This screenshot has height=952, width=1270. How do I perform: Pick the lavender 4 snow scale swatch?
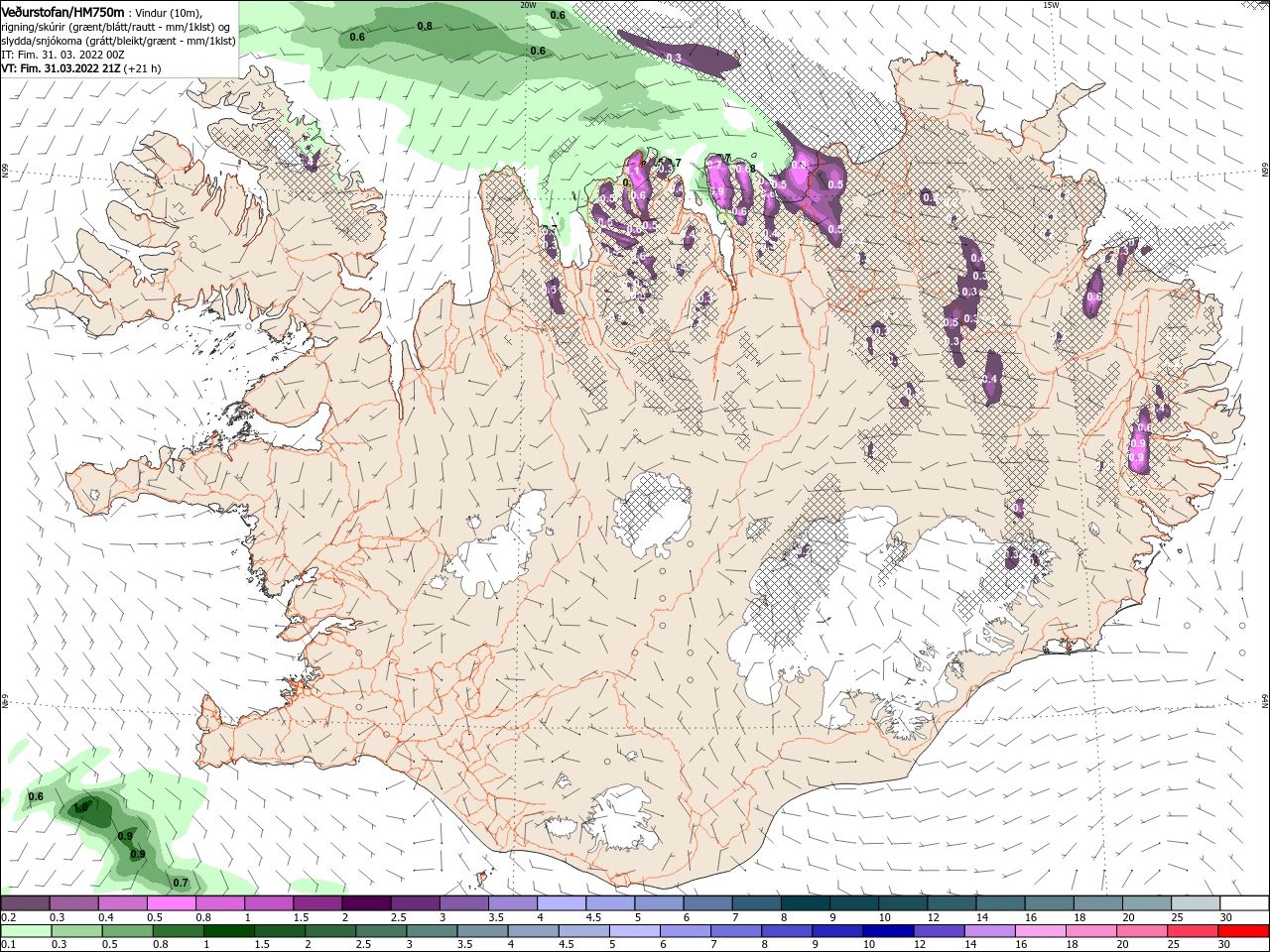(562, 903)
